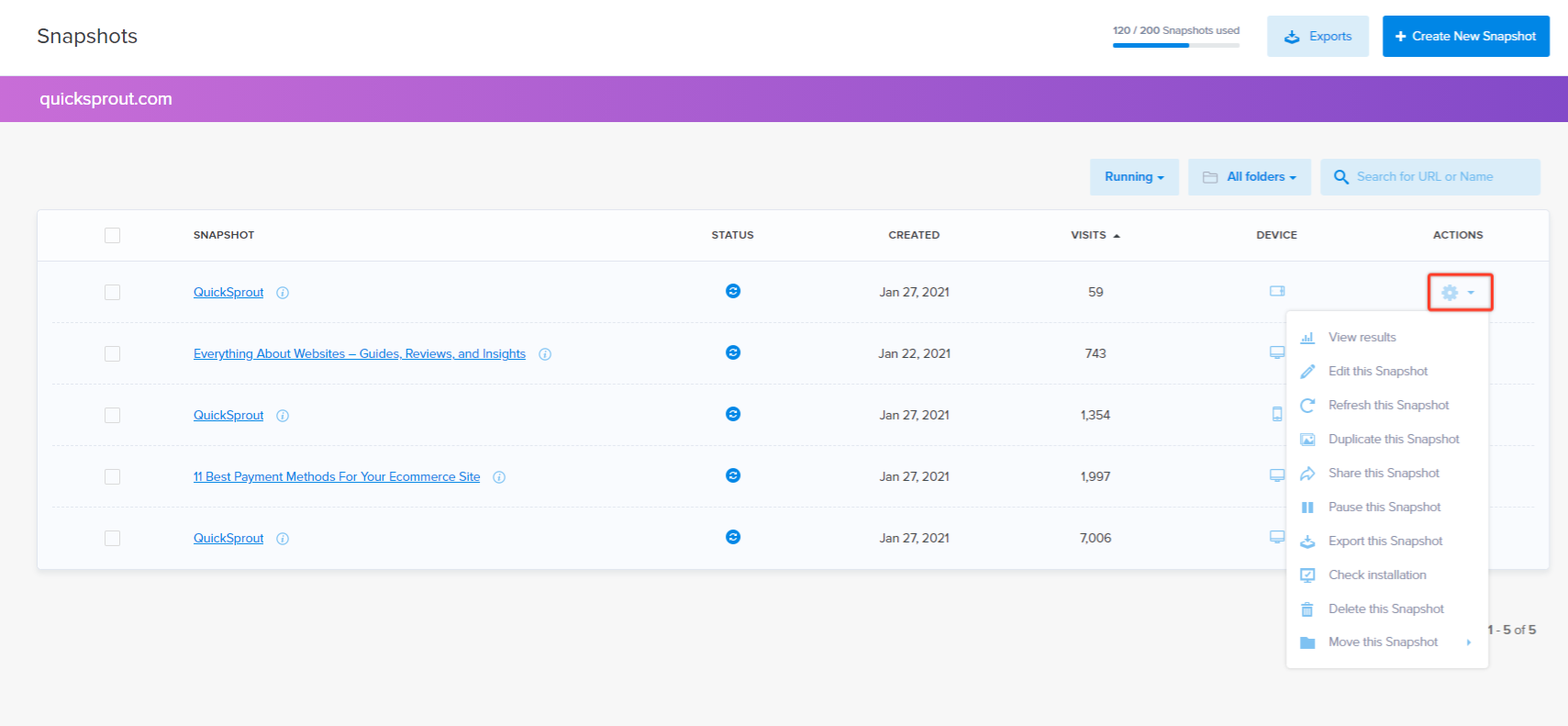Open the QuickSprout link with 1,354 visits
Screen dimensions: 1568x726
pyautogui.click(x=228, y=416)
